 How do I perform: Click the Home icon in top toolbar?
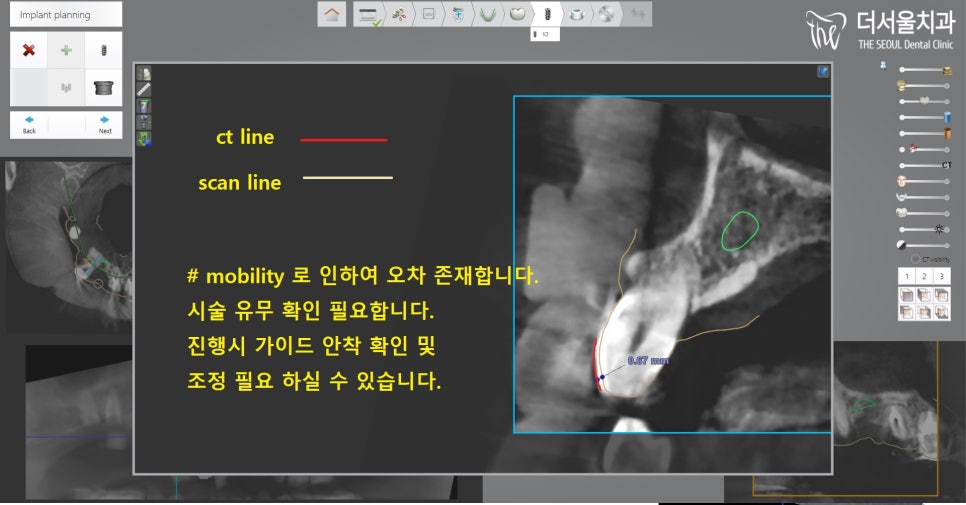coord(332,15)
